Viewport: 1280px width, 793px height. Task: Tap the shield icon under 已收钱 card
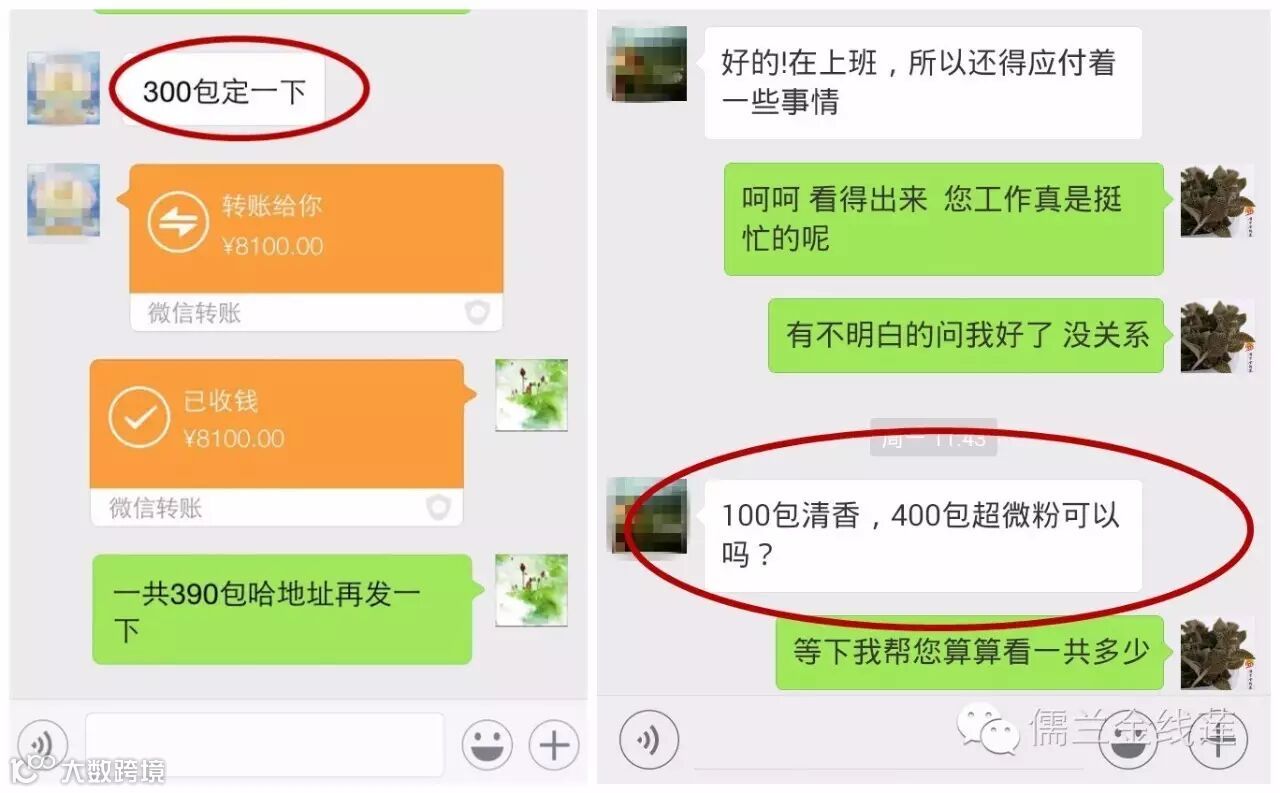[x=438, y=508]
